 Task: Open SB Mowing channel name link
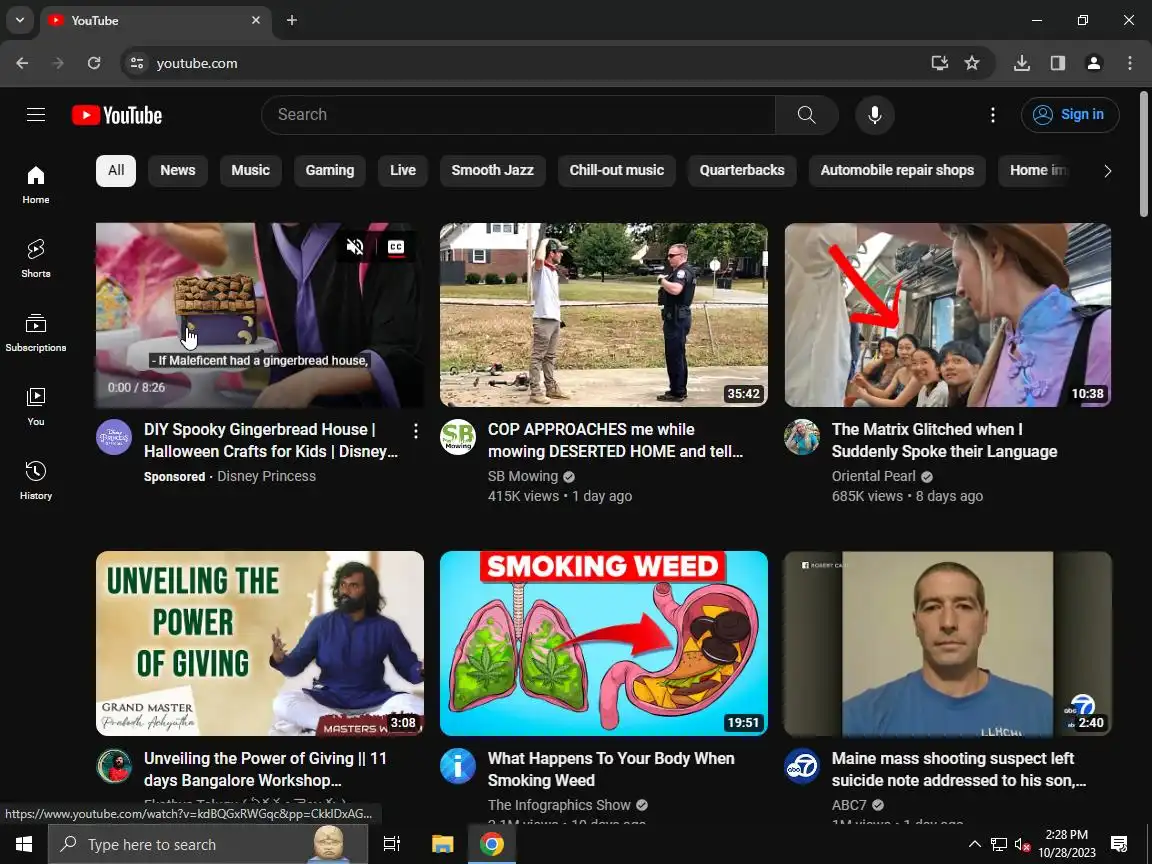(x=522, y=476)
